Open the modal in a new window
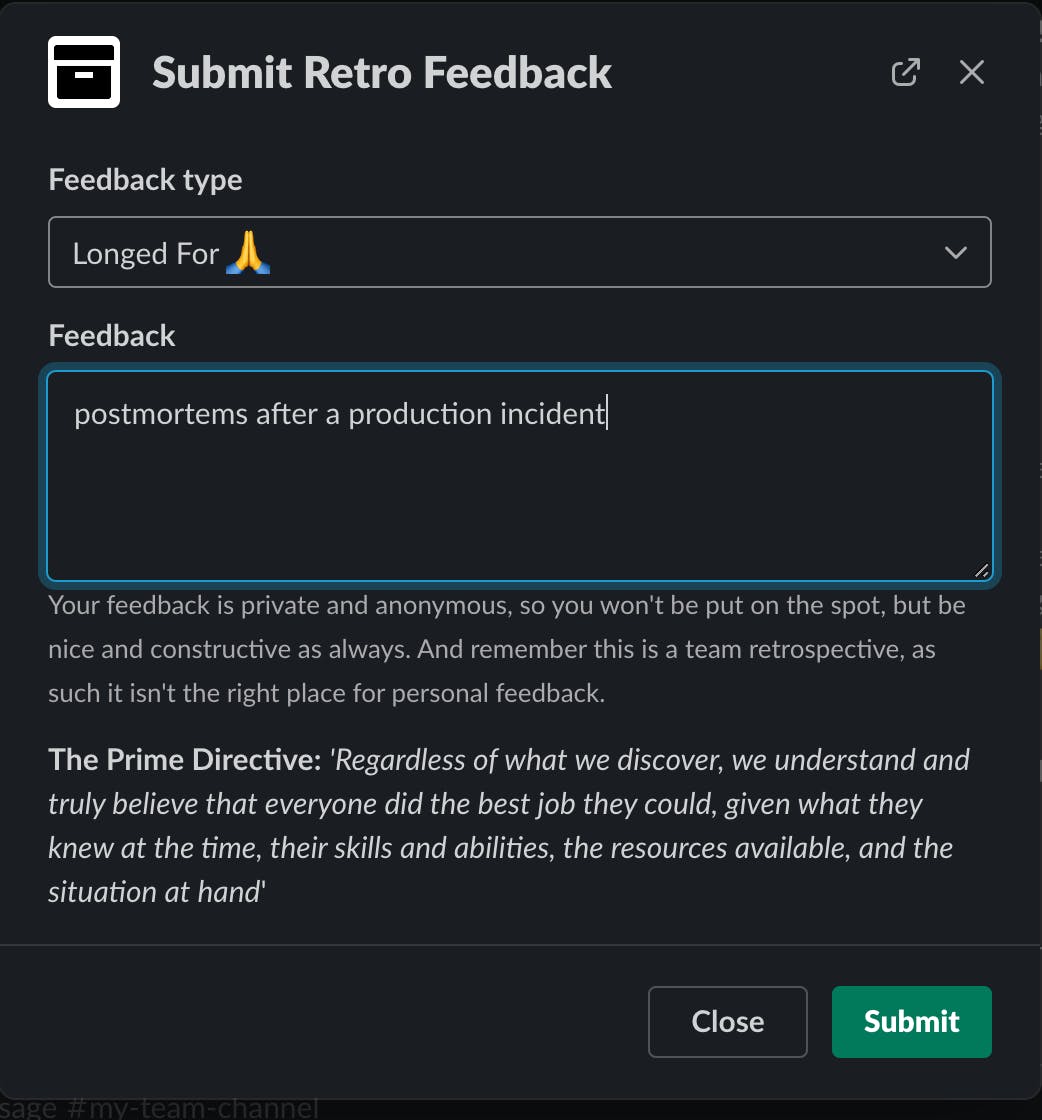The height and width of the screenshot is (1120, 1042). coord(905,72)
